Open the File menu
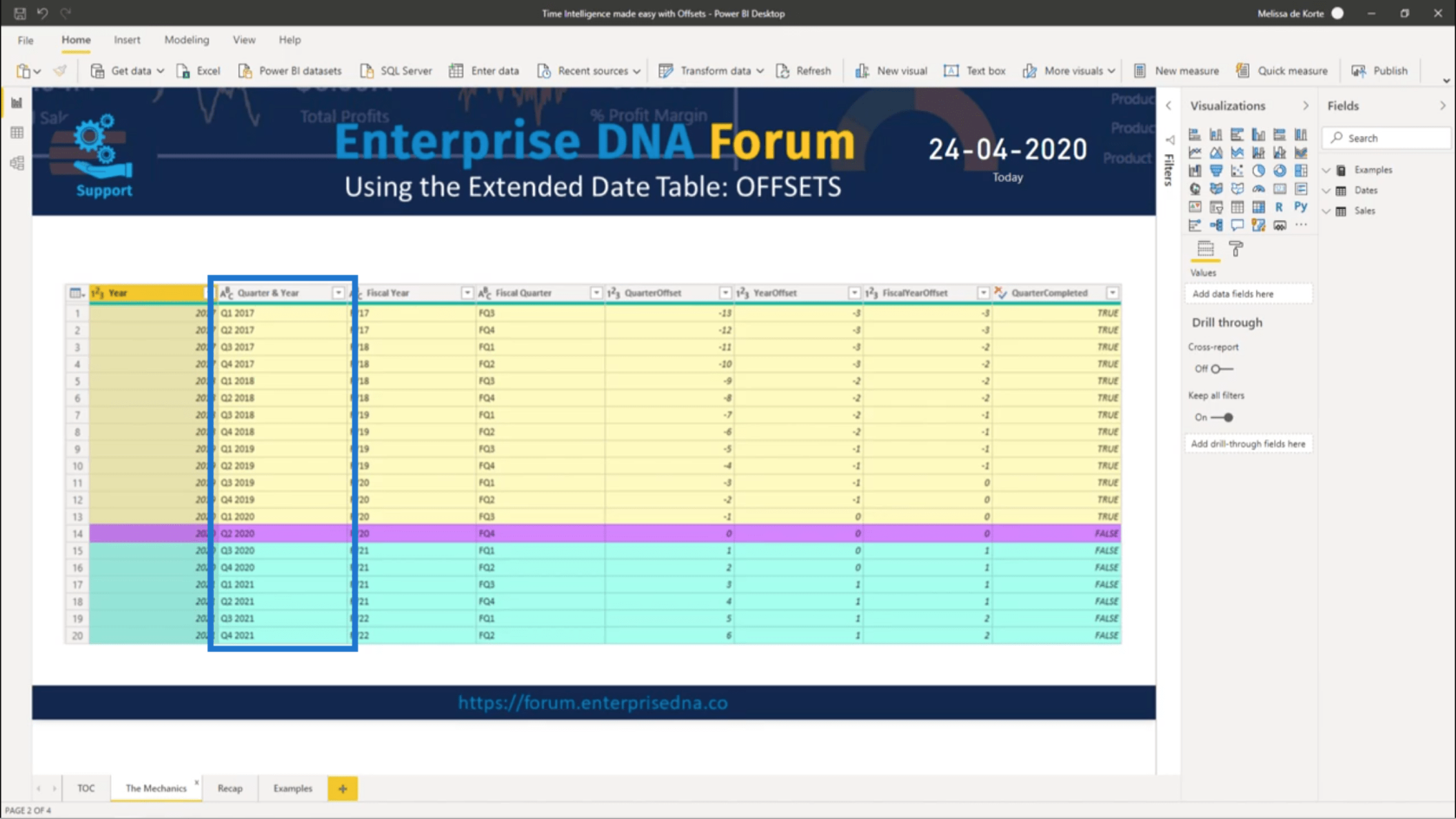Viewport: 1456px width, 819px height. point(26,40)
